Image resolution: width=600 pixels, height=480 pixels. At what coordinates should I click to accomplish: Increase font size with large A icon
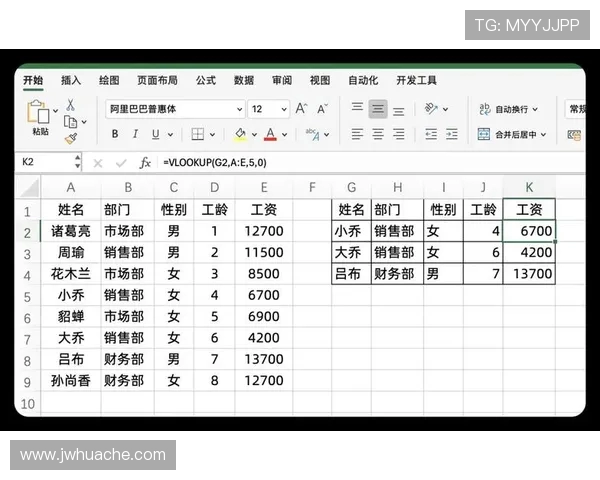302,109
